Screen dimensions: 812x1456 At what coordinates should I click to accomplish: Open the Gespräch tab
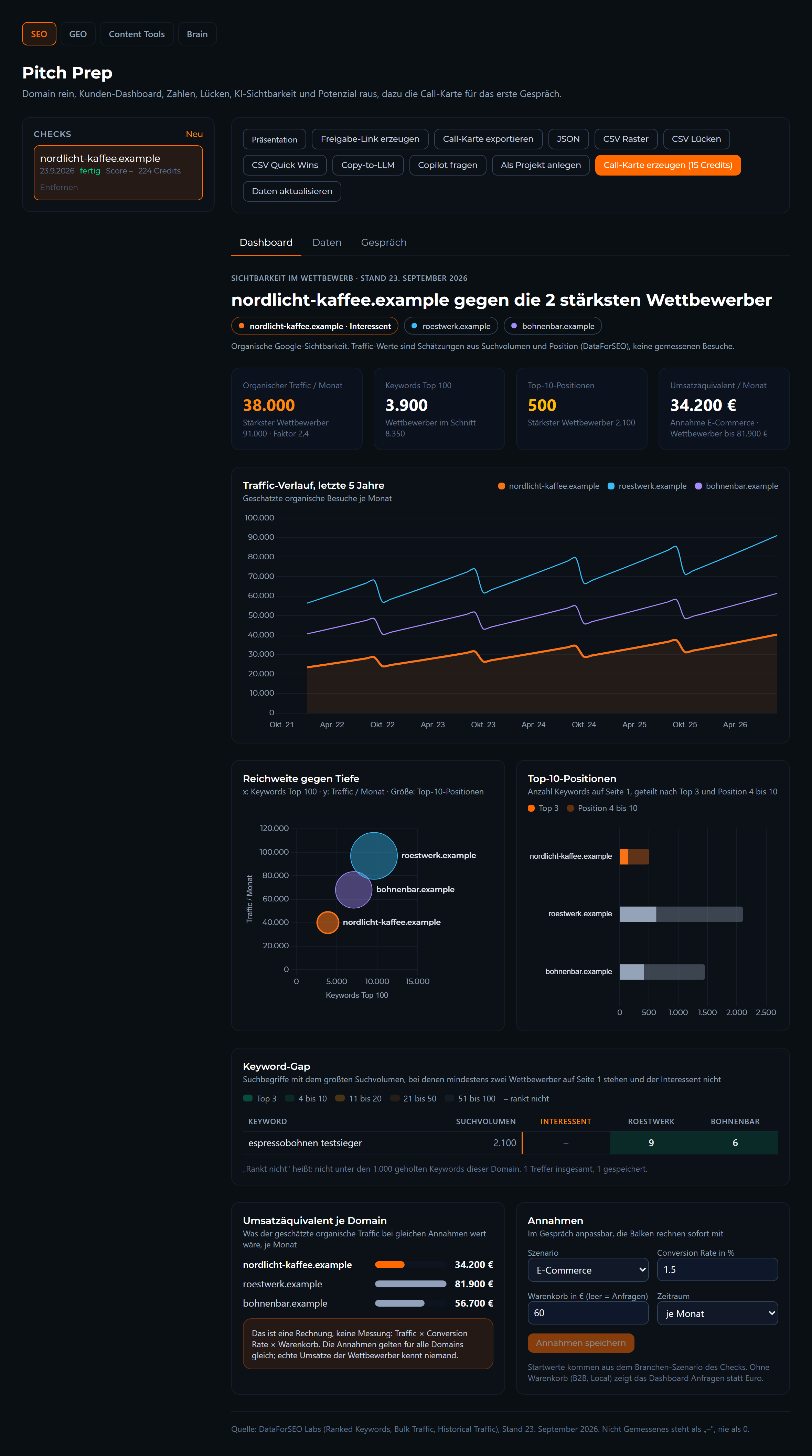click(384, 242)
